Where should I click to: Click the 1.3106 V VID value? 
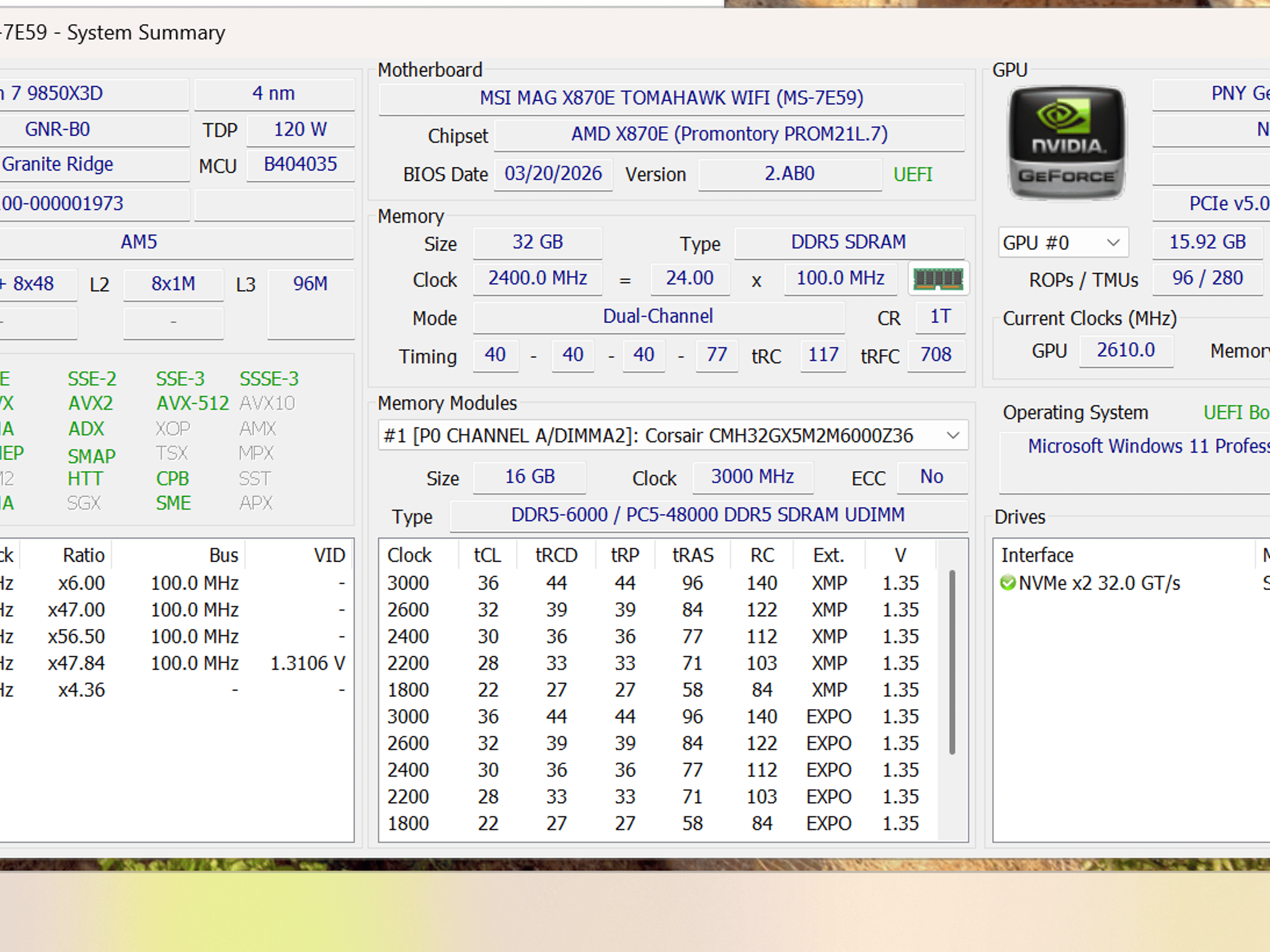308,663
